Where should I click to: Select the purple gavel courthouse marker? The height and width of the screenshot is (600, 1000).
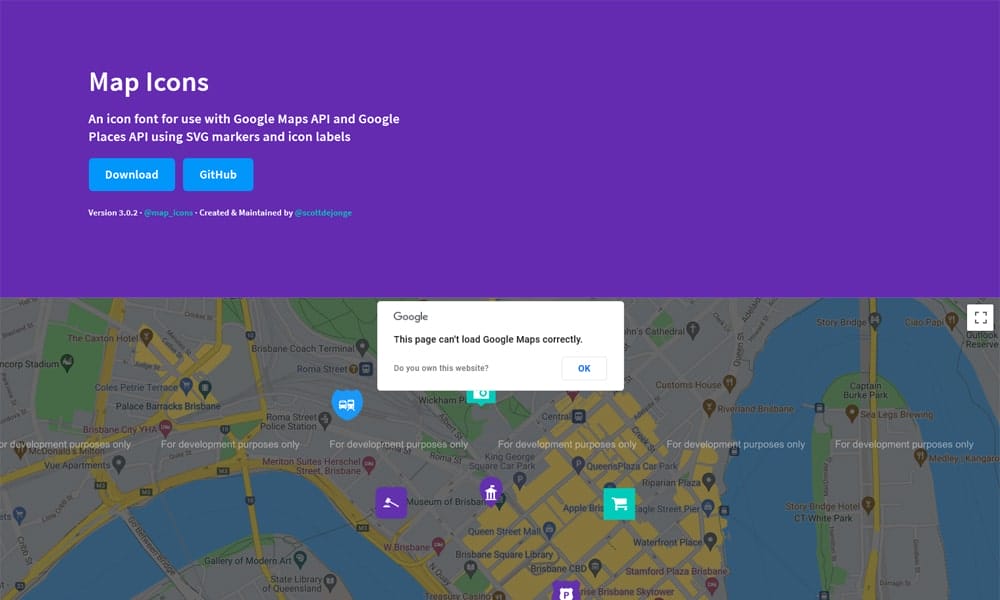(x=391, y=502)
